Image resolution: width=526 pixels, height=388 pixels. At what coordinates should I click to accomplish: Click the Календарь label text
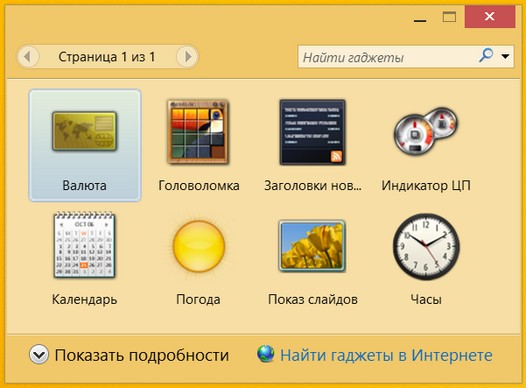click(x=85, y=299)
